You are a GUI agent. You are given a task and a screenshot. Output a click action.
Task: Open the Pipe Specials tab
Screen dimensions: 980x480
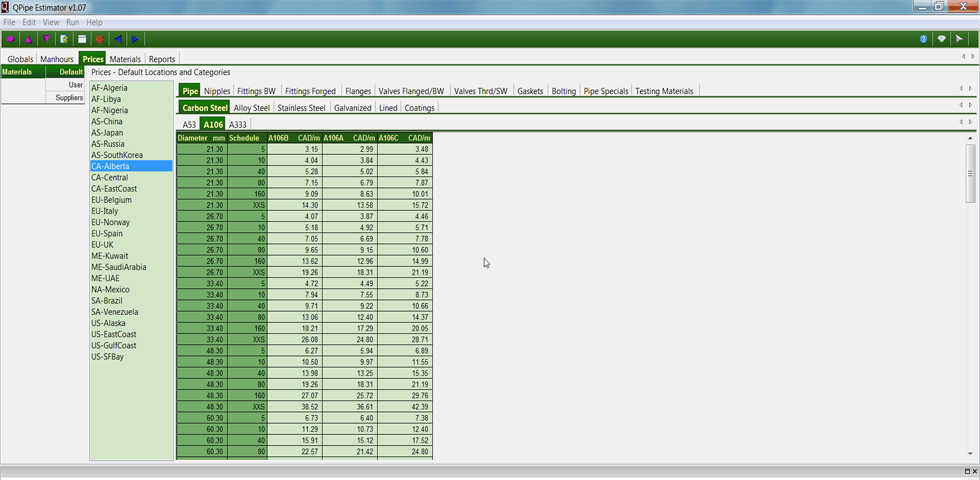606,91
